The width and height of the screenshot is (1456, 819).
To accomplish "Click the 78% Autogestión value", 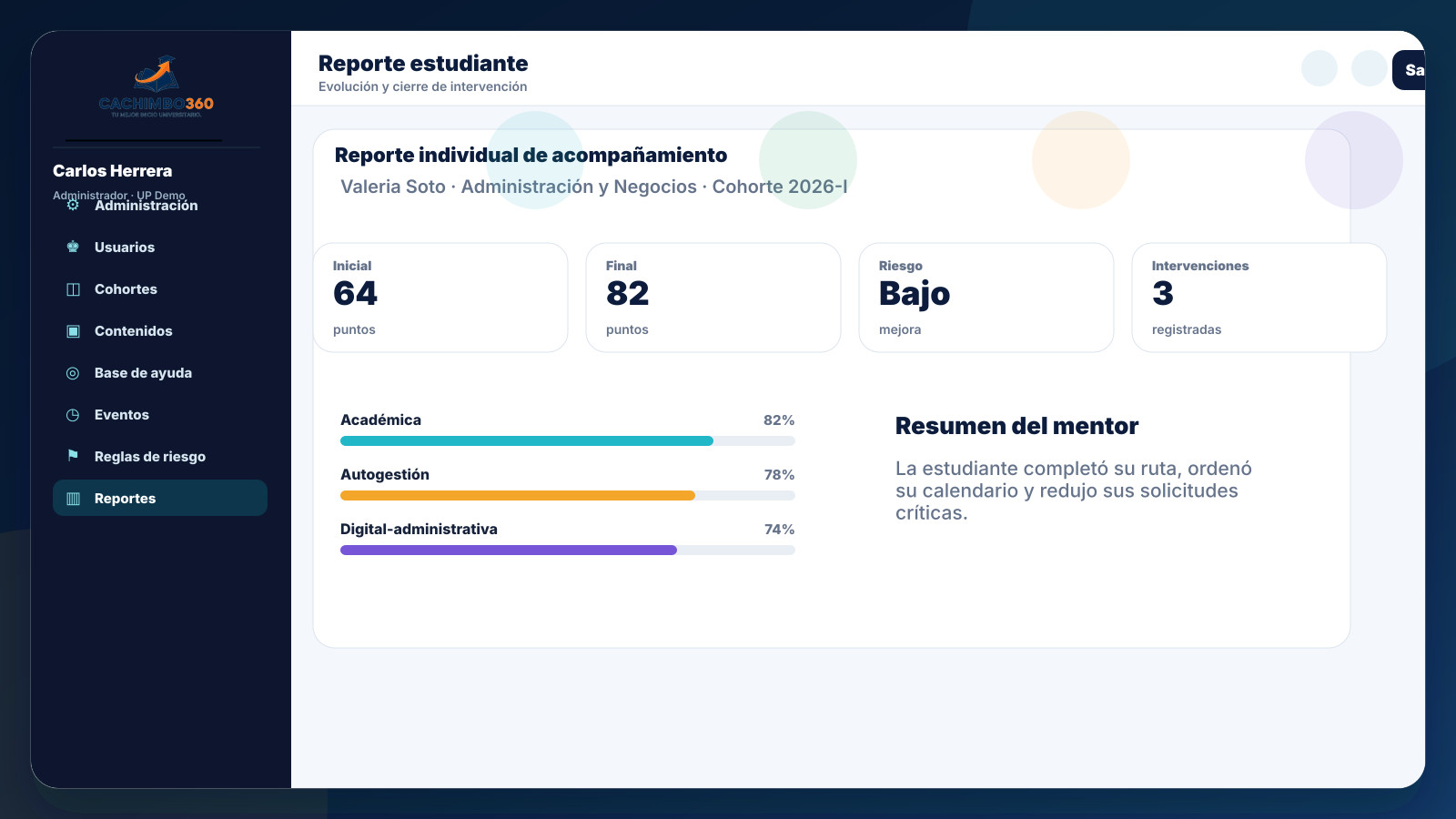I will click(779, 475).
